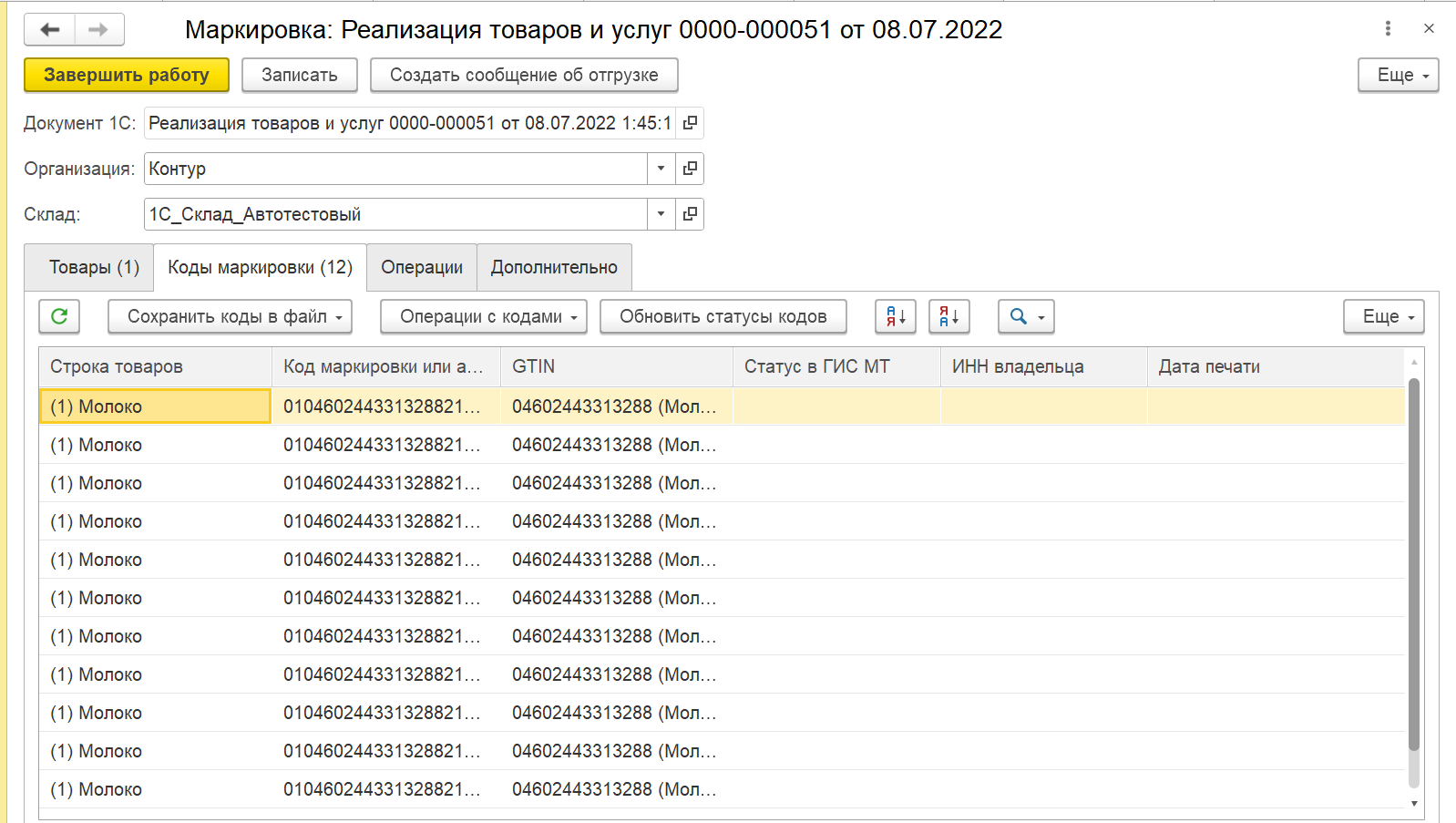Click the Дата печати column header
This screenshot has height=823, width=1456.
[x=1276, y=366]
